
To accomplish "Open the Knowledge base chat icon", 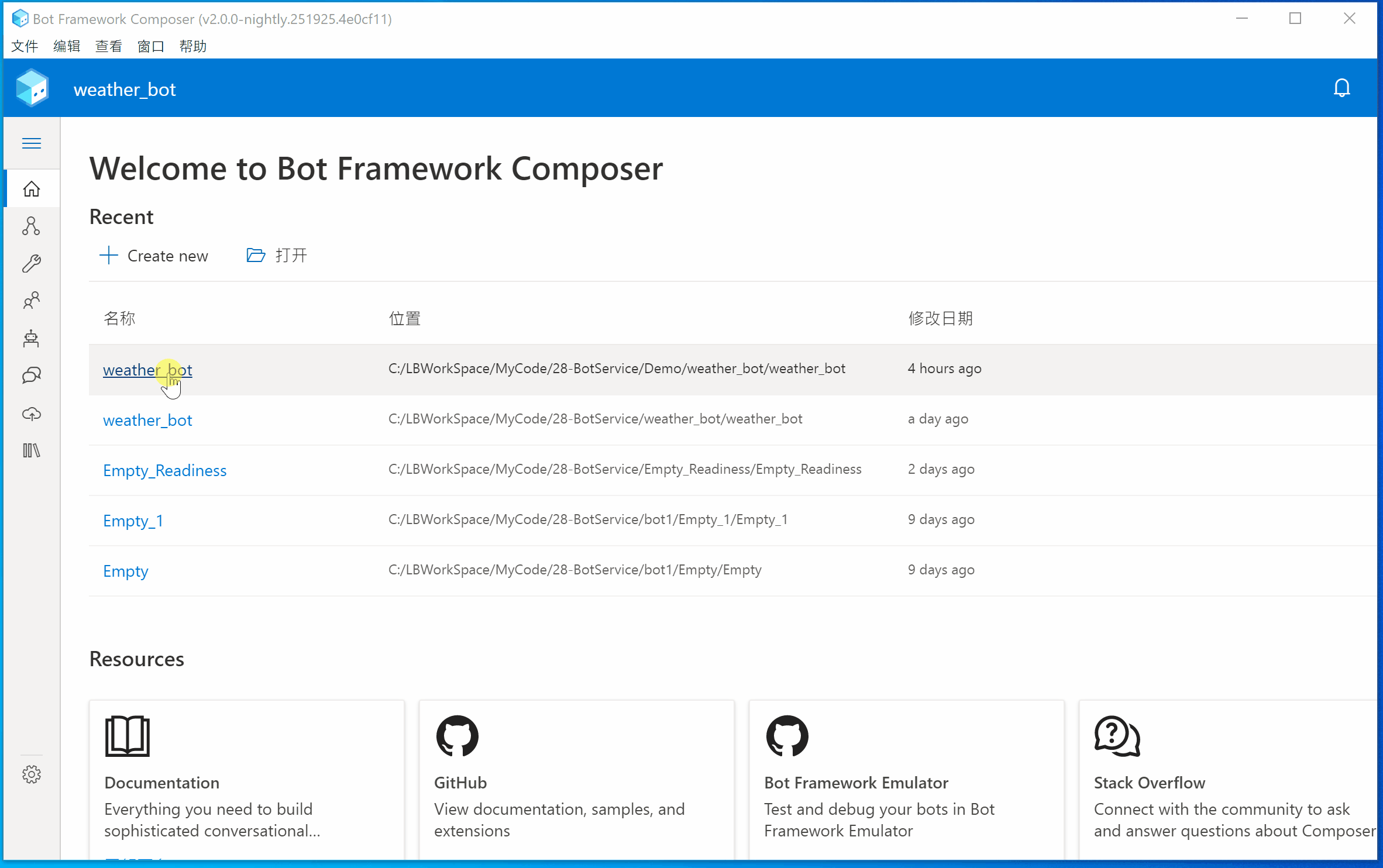I will coord(32,376).
